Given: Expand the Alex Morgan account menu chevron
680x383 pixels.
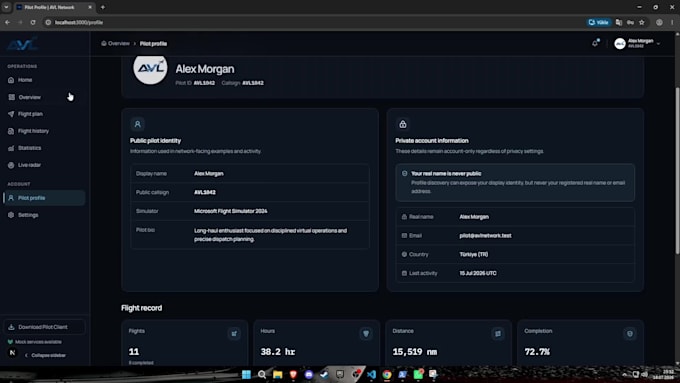Looking at the screenshot, I should 658,44.
